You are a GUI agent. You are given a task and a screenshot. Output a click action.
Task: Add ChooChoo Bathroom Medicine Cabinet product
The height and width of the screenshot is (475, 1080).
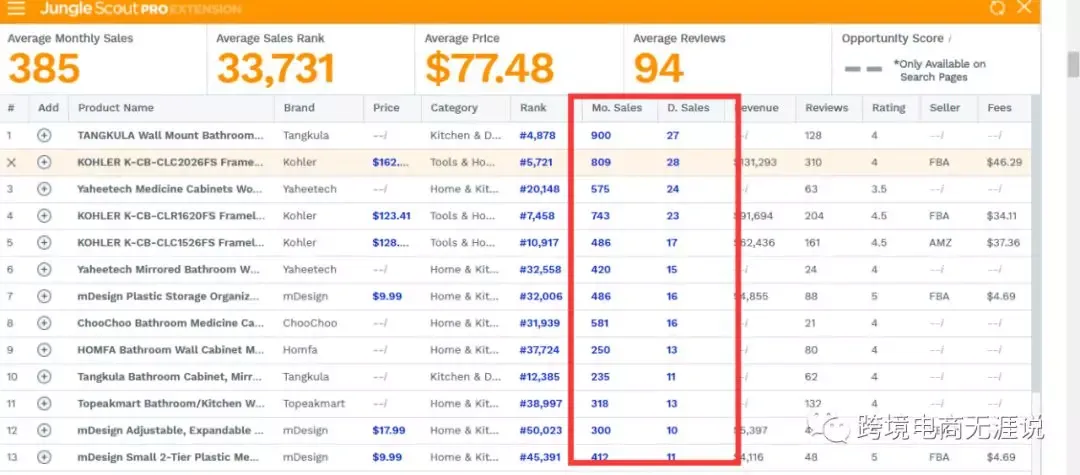(44, 324)
